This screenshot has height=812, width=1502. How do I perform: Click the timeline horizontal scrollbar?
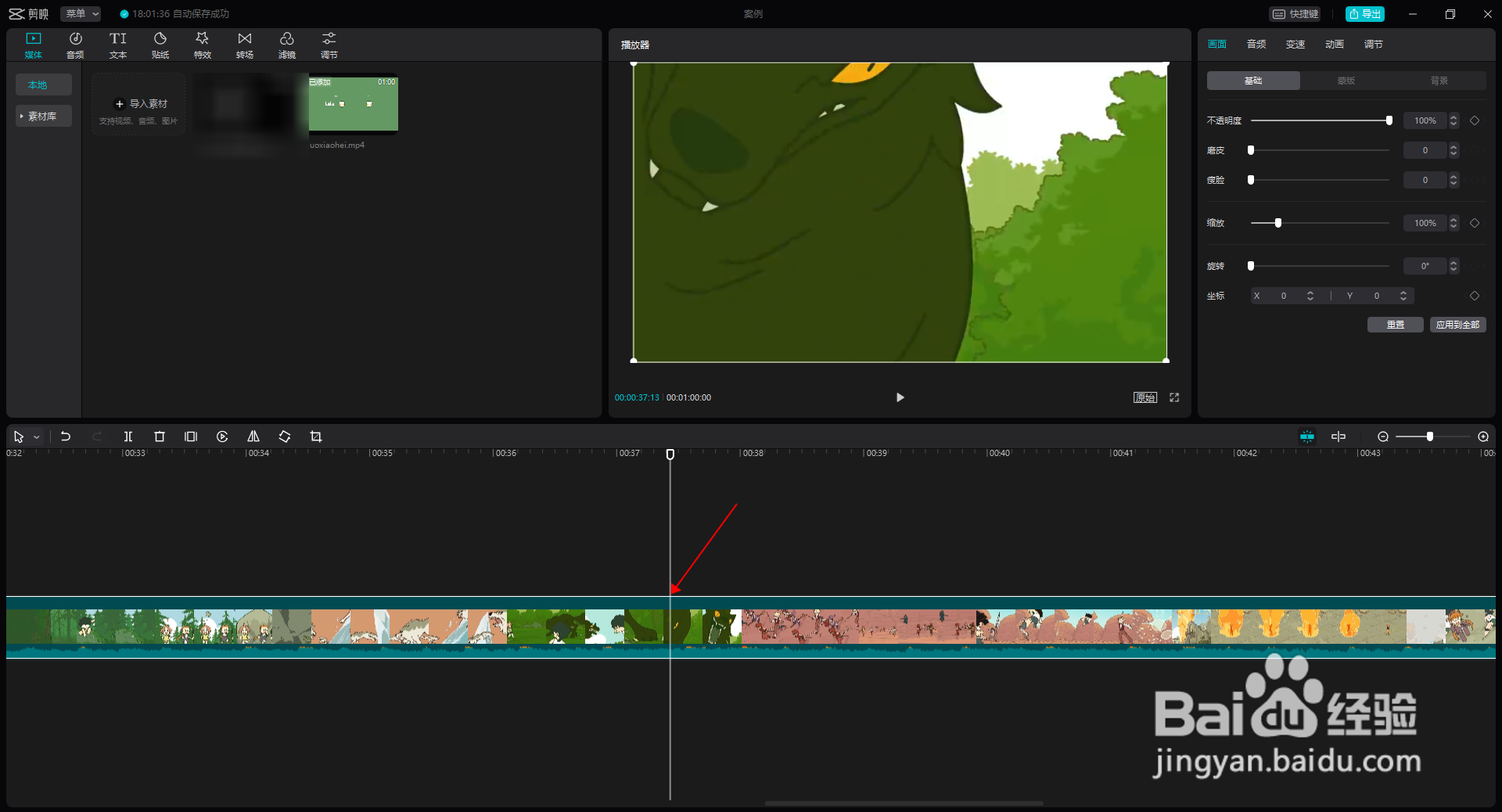click(904, 803)
